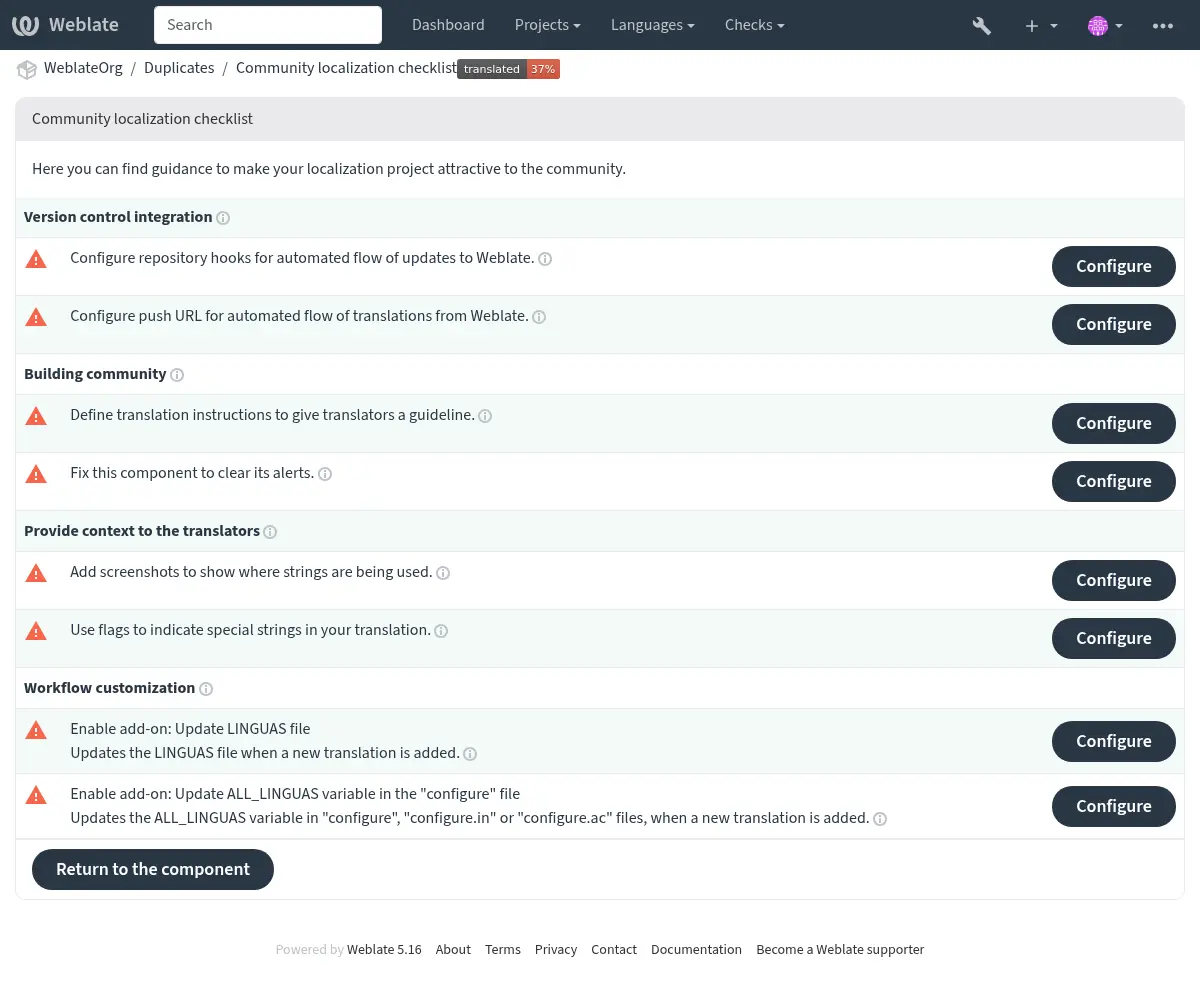Open the user avatar profile menu
This screenshot has height=1008, width=1200.
tap(1105, 25)
